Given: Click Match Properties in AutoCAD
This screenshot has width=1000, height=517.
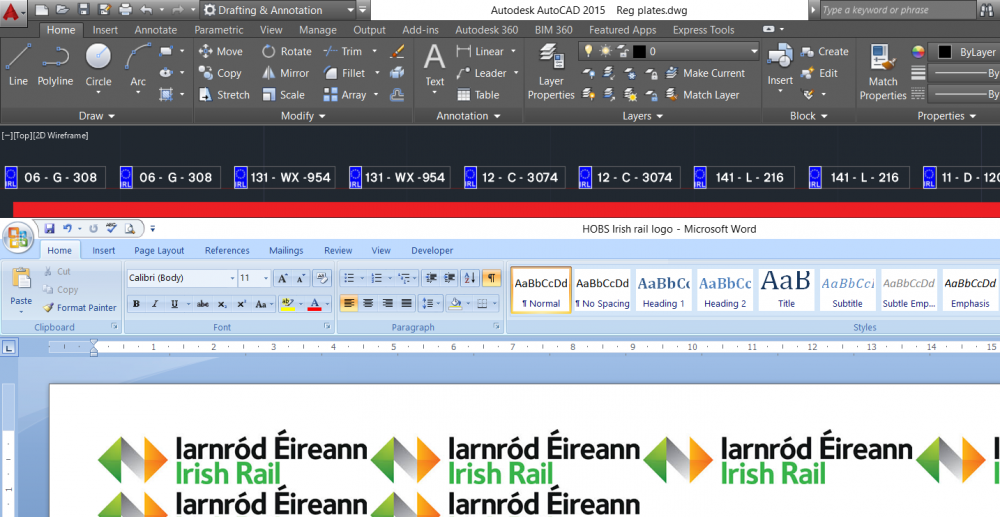Looking at the screenshot, I should pos(883,71).
